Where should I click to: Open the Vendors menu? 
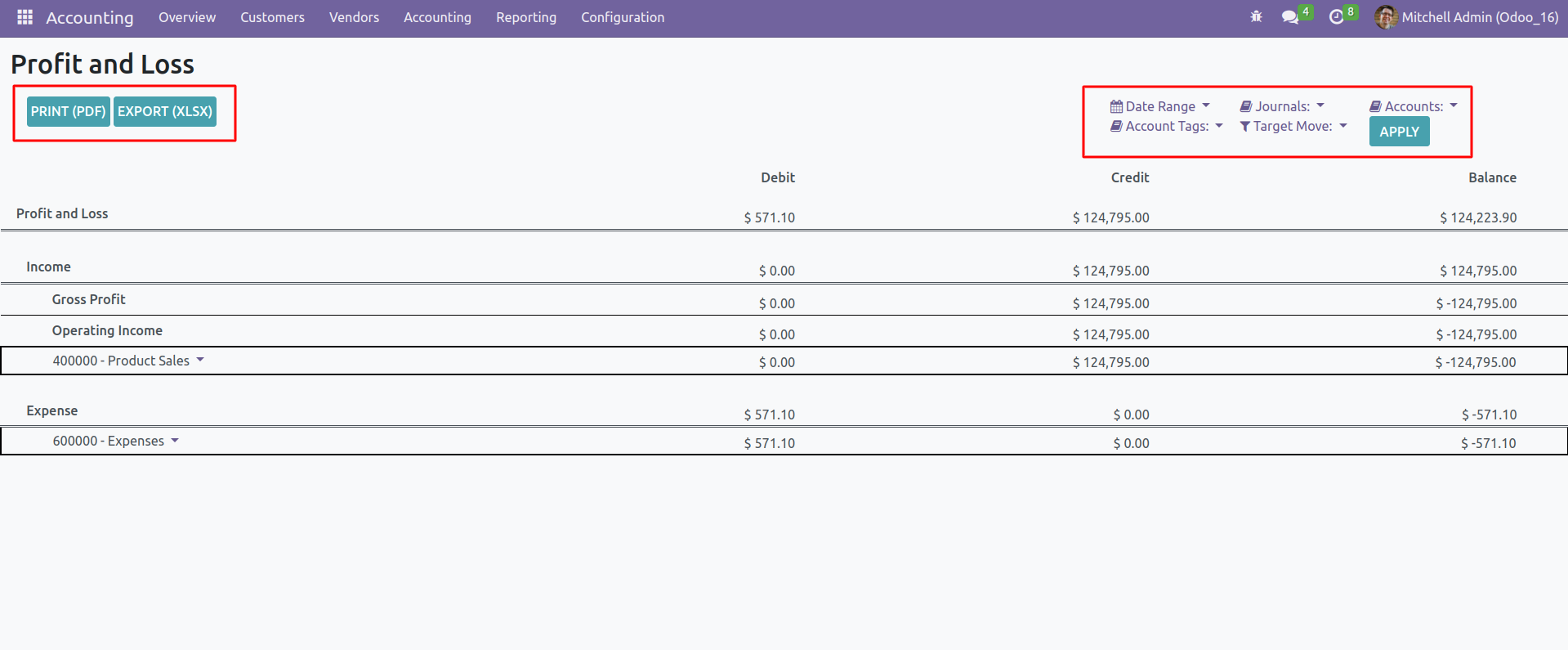(x=354, y=17)
